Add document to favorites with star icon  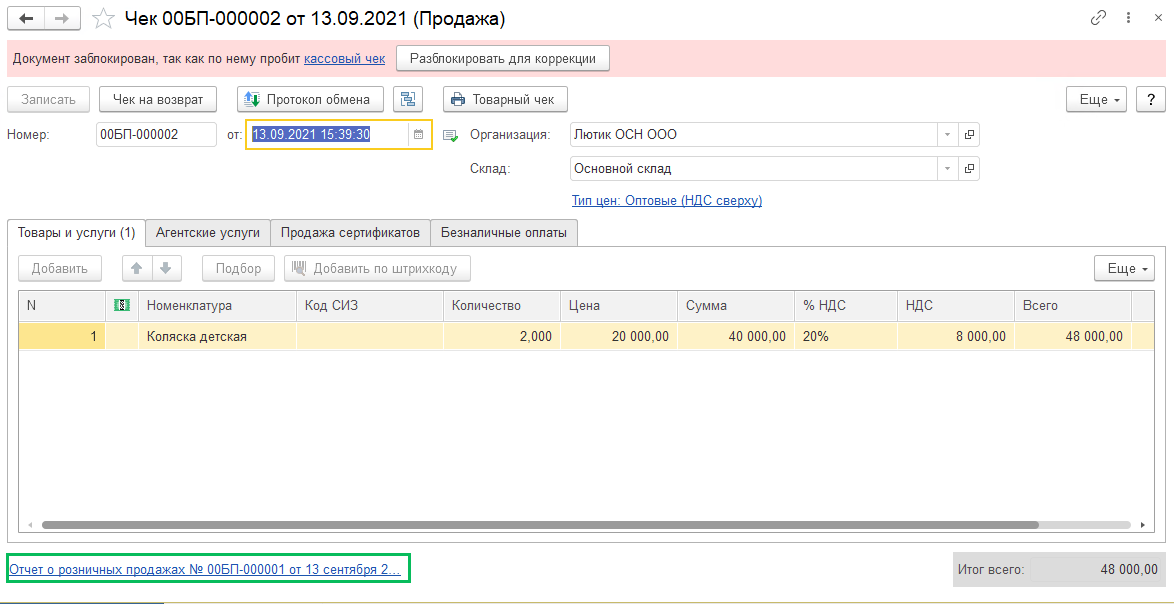pos(102,18)
